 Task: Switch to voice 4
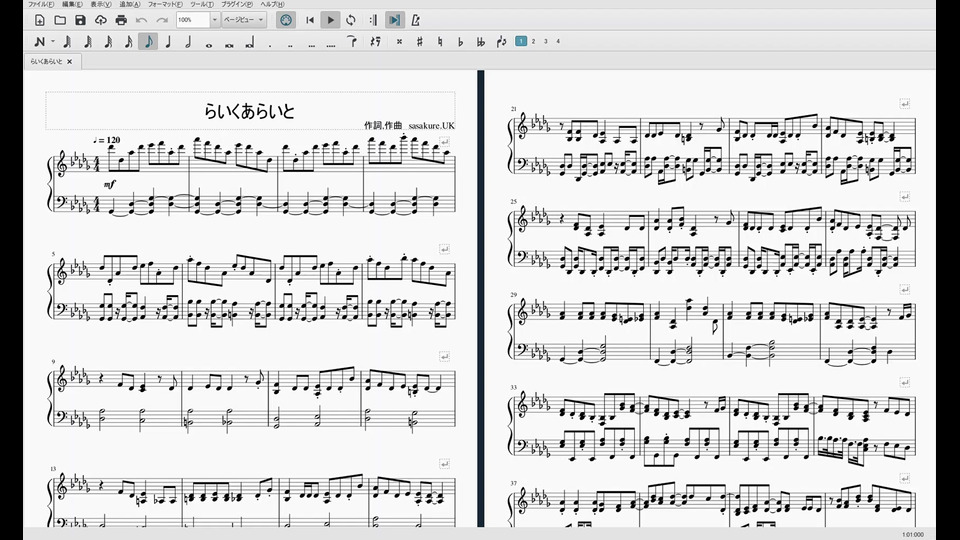tap(558, 41)
